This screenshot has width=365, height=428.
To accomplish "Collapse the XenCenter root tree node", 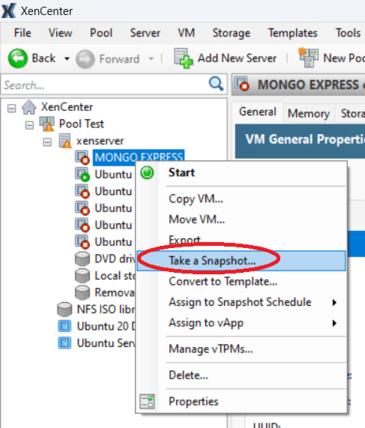I will click(x=12, y=108).
